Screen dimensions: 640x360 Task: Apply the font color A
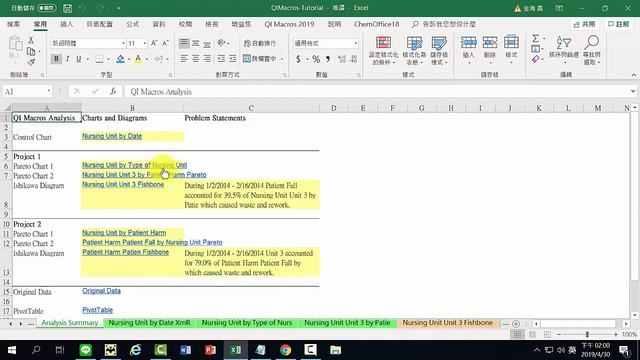click(138, 59)
